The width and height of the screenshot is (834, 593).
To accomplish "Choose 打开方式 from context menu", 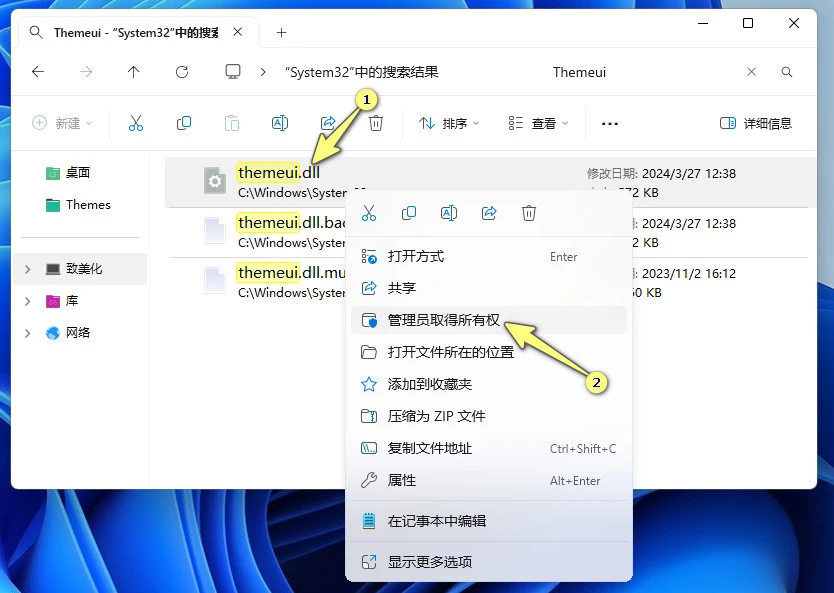I will [x=489, y=256].
